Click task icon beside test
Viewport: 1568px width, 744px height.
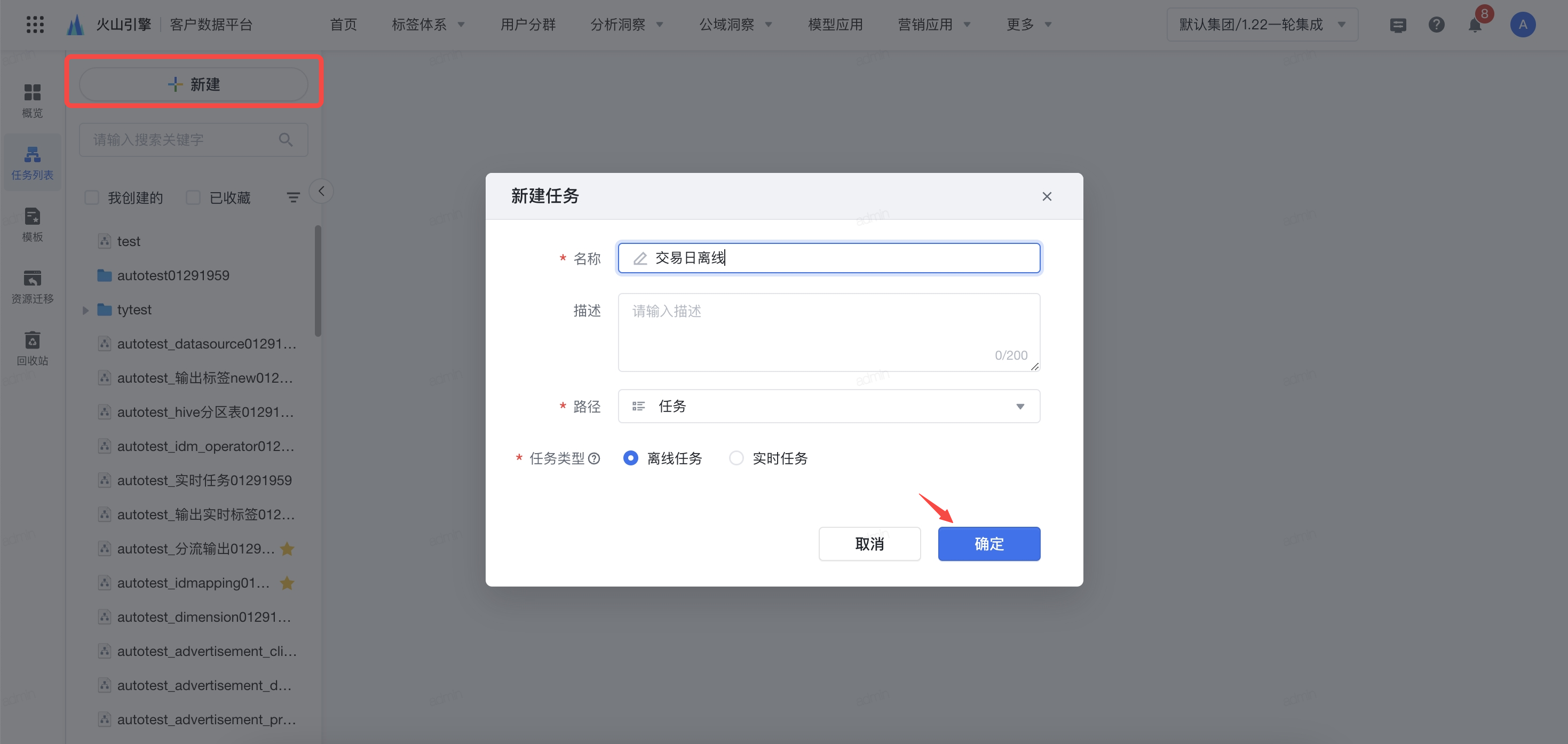105,241
